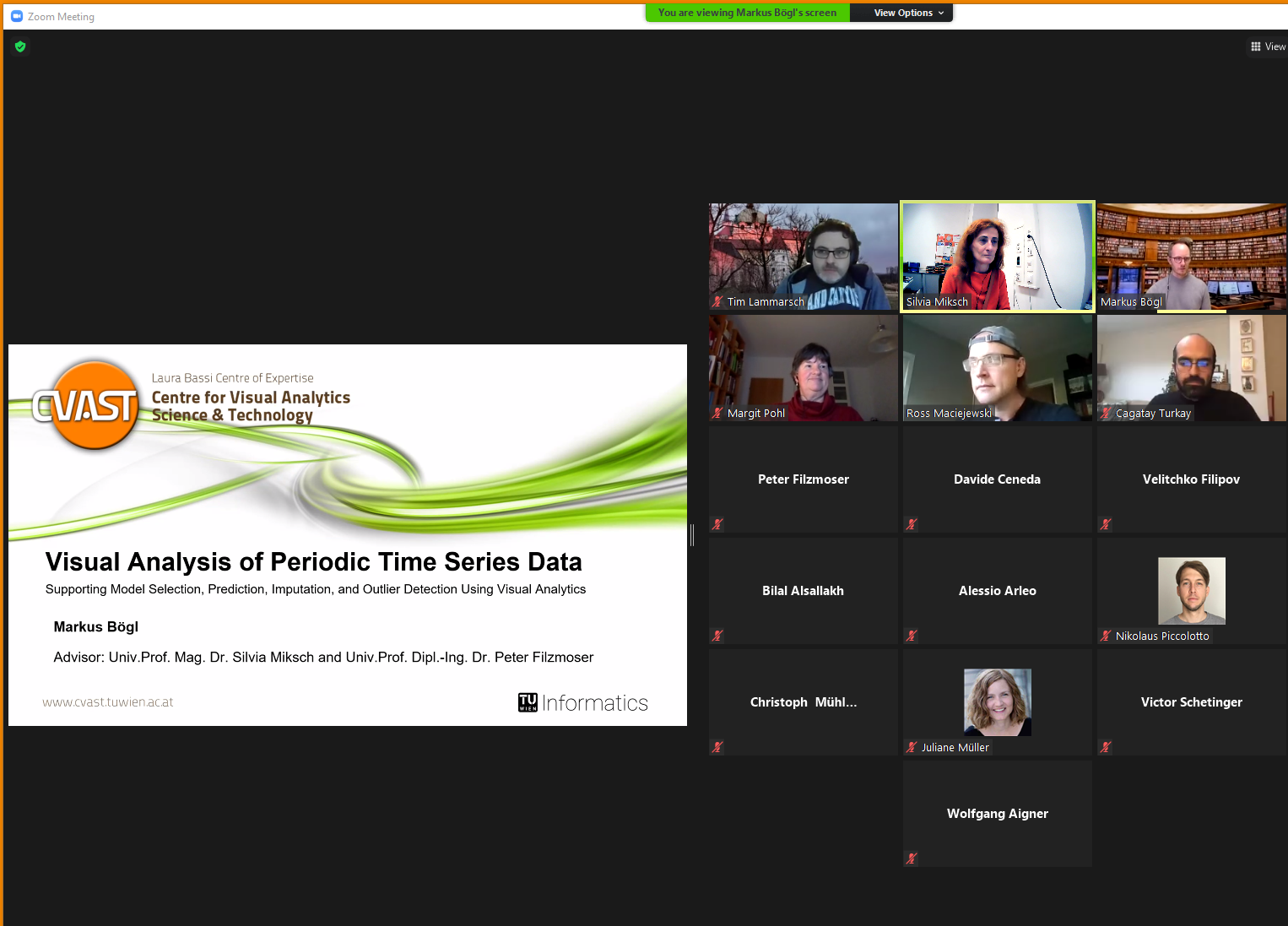Click the divider handle between slide and gallery
Image resolution: width=1288 pixels, height=926 pixels.
(x=692, y=534)
